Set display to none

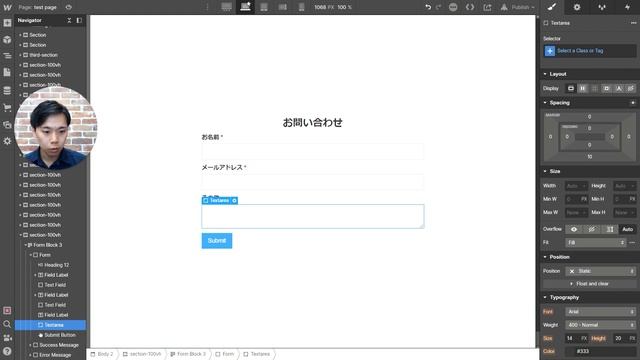click(x=631, y=88)
